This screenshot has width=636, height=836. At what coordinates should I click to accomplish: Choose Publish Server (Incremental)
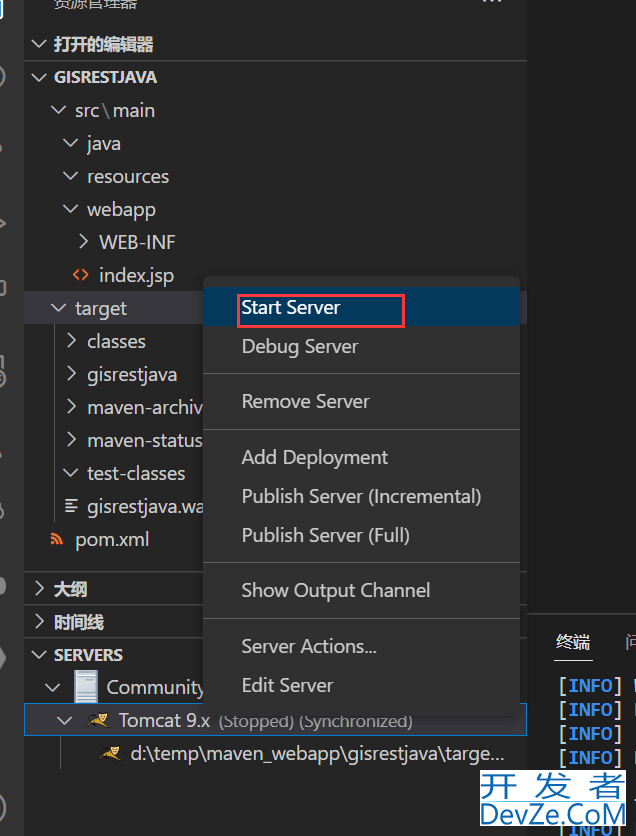tap(361, 496)
